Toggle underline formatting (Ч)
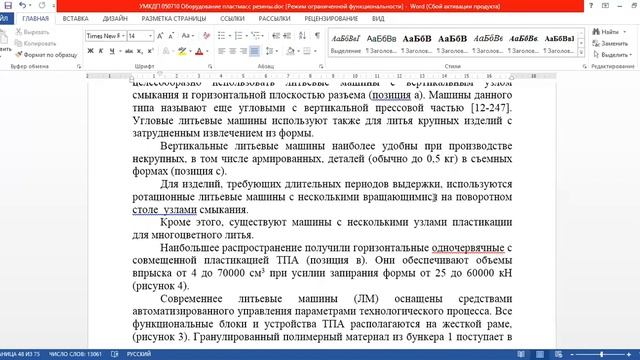The height and width of the screenshot is (360, 640). [111, 51]
